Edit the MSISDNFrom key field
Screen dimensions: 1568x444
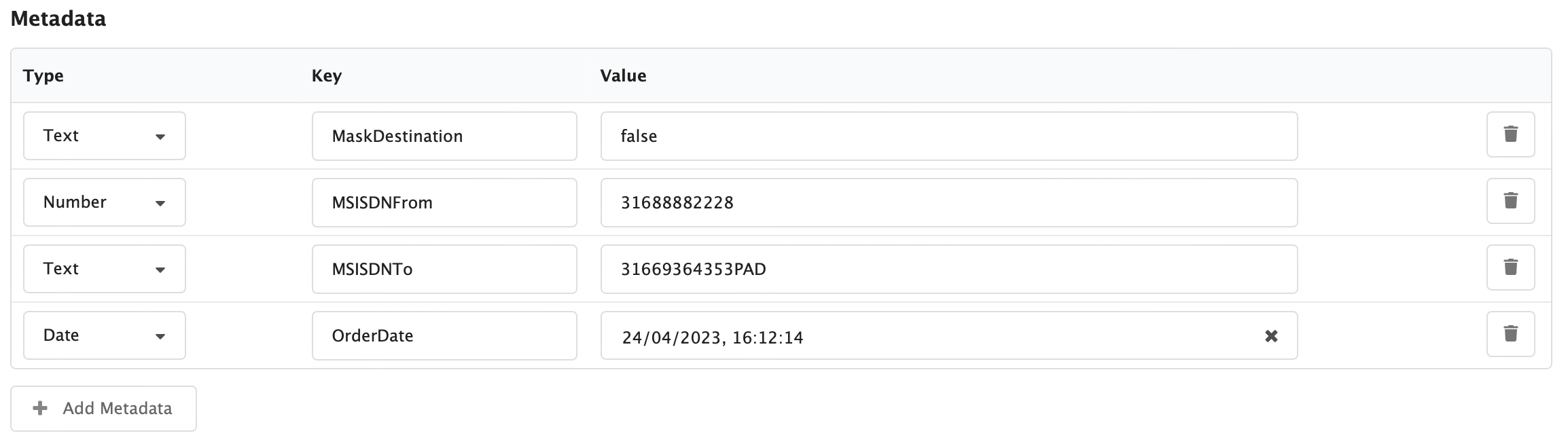pyautogui.click(x=444, y=202)
